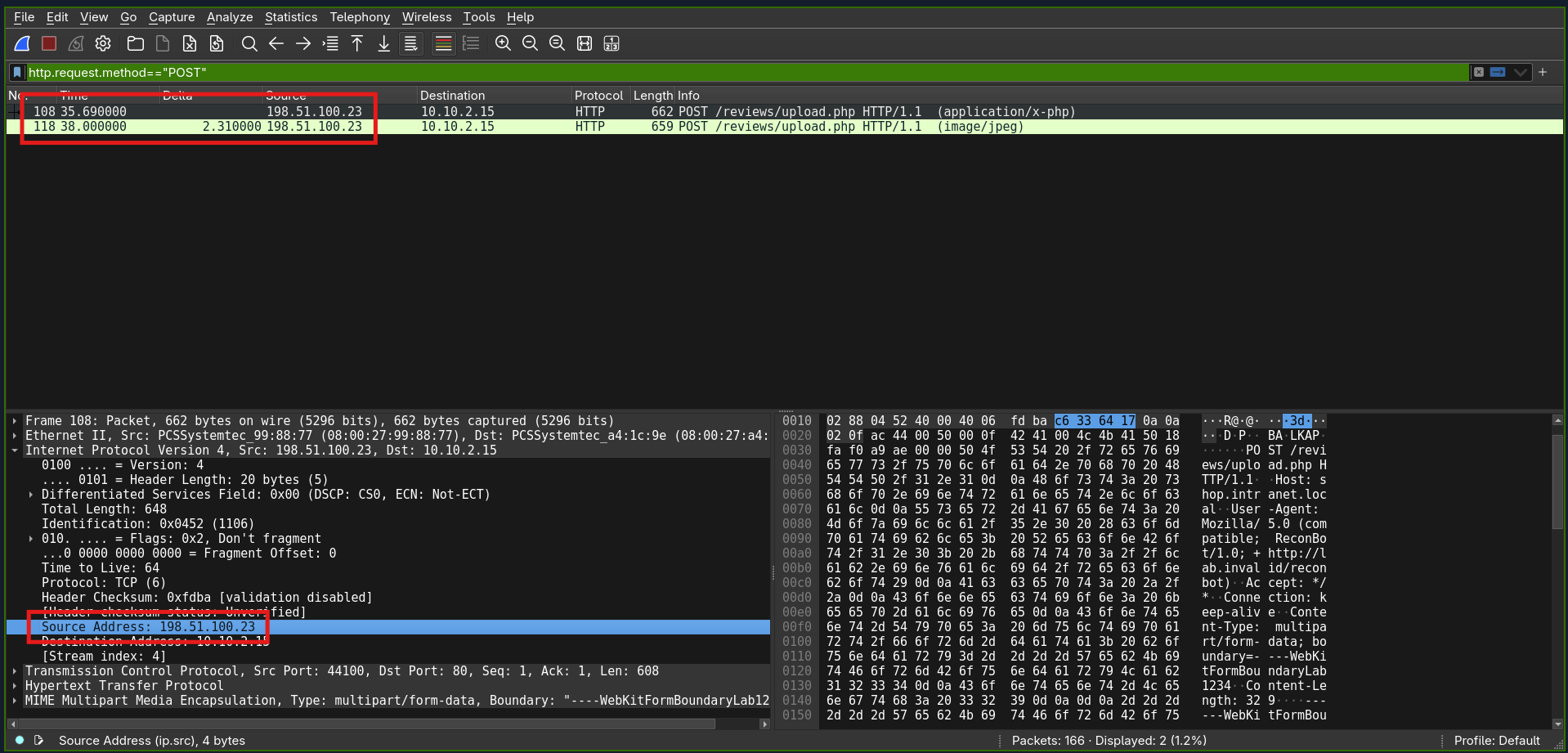The image size is (1568, 753).
Task: Expand Hypertext Transfer Protocol node
Action: coord(15,686)
